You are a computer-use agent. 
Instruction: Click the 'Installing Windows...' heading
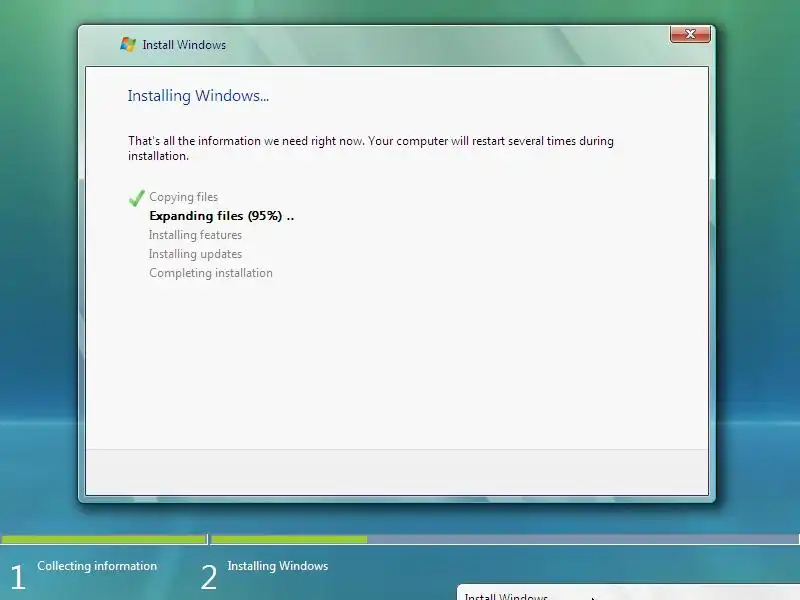click(198, 96)
